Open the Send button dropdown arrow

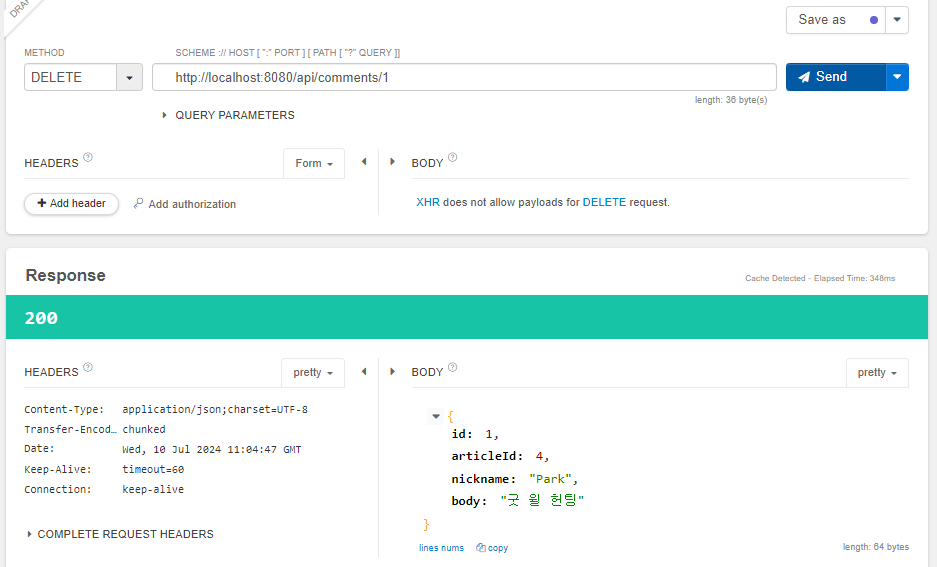[x=897, y=77]
